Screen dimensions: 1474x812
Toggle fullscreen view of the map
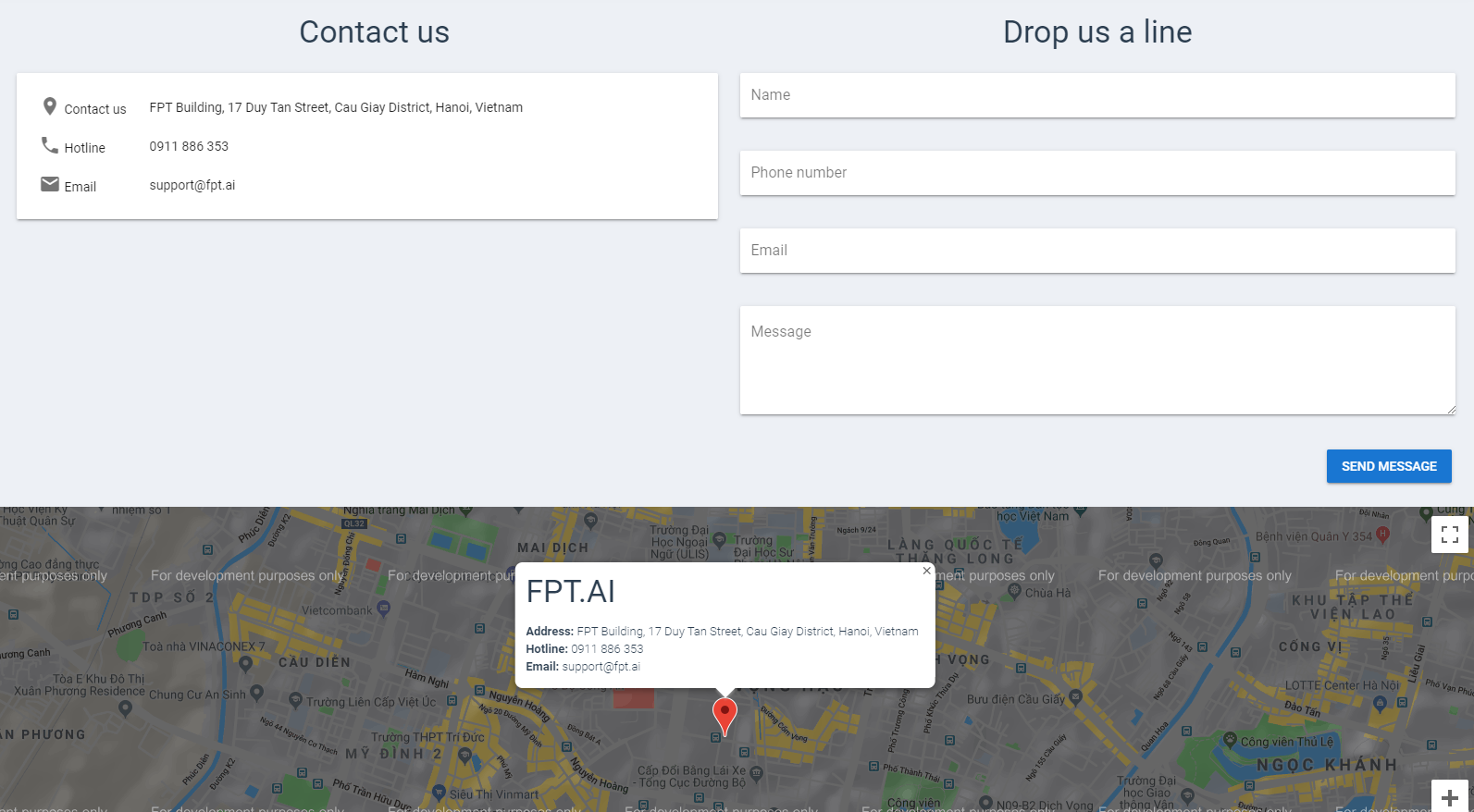[x=1450, y=535]
